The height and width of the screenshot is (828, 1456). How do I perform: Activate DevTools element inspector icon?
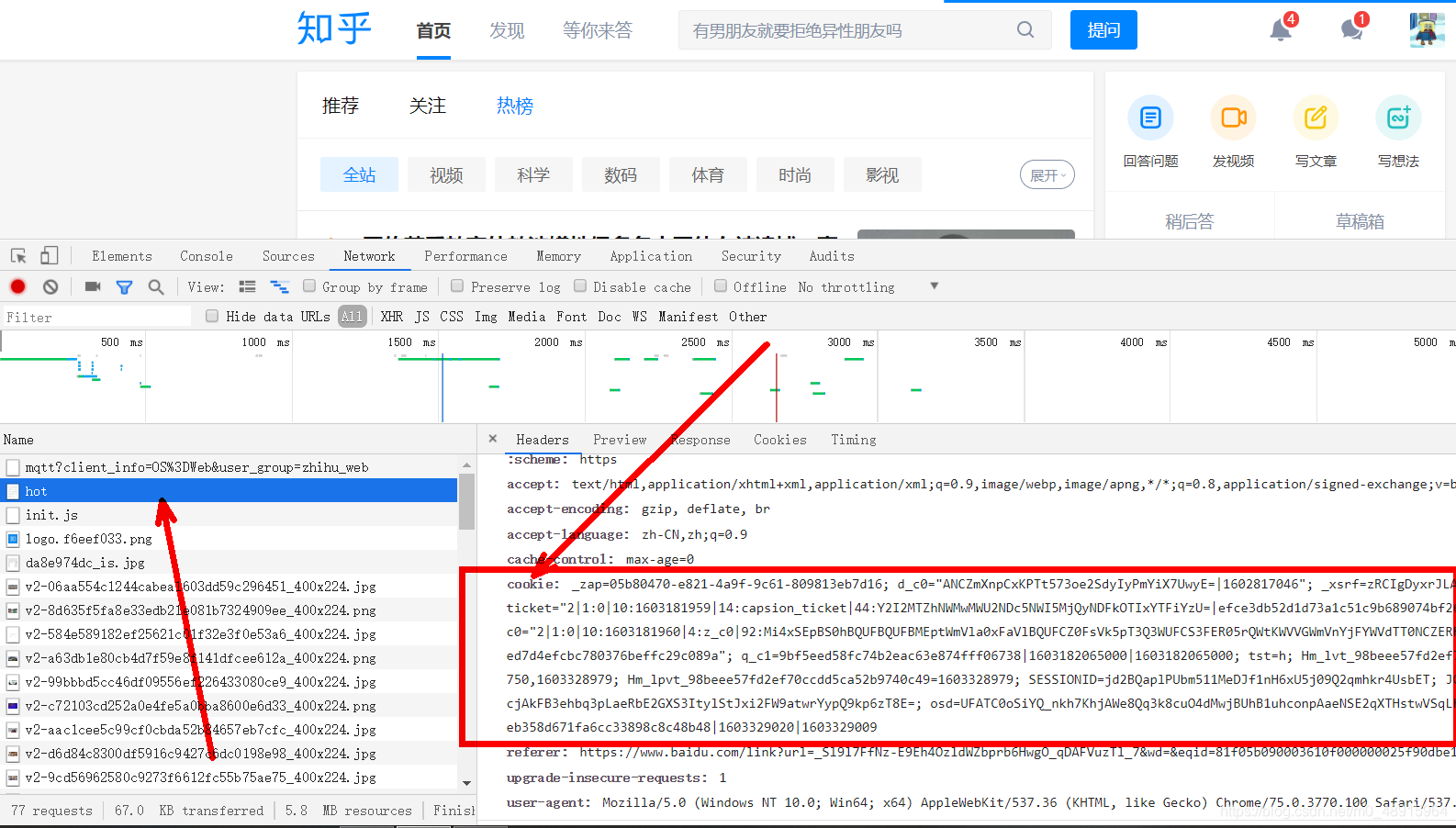pyautogui.click(x=18, y=256)
